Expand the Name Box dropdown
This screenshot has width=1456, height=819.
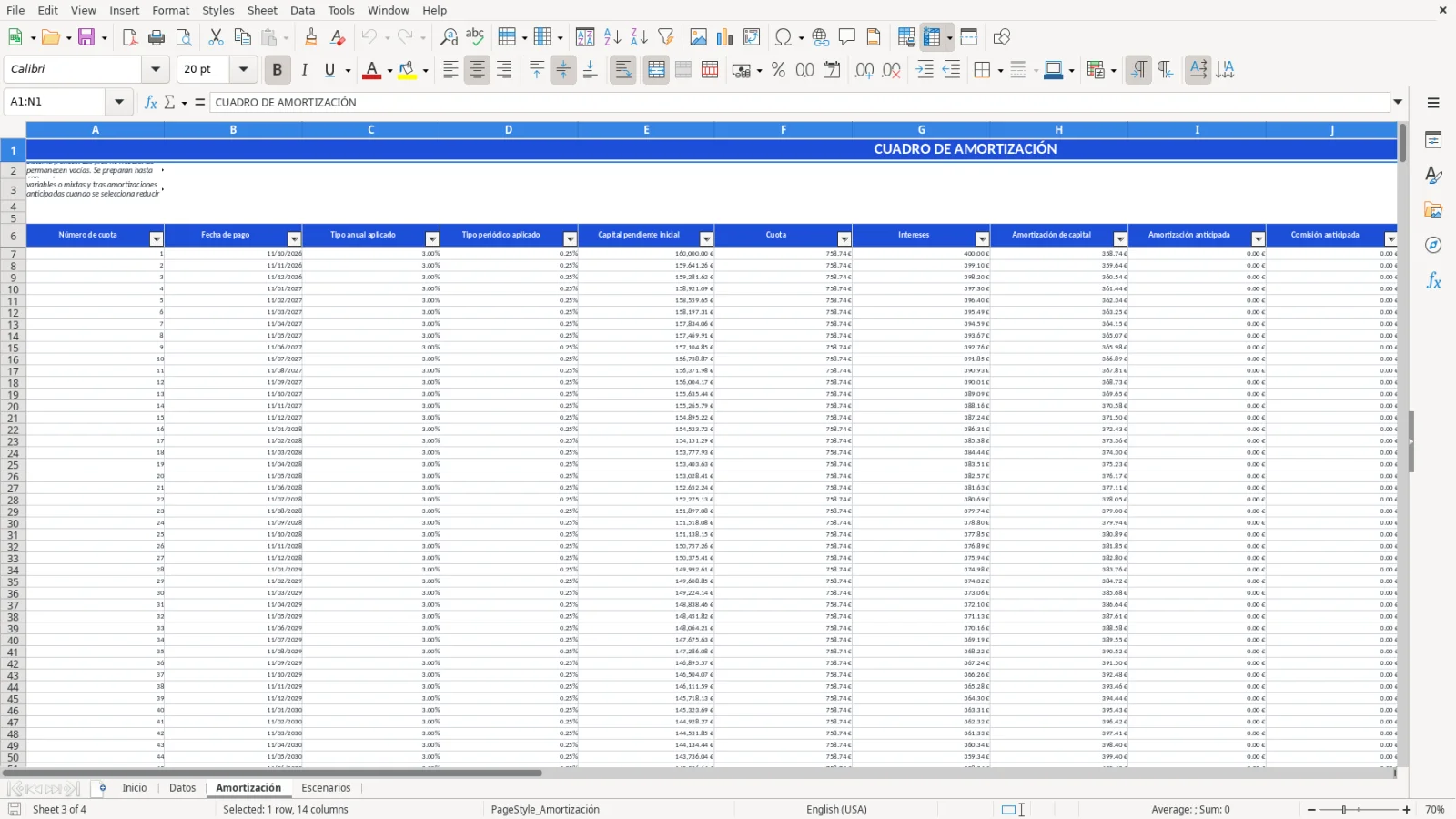point(119,102)
